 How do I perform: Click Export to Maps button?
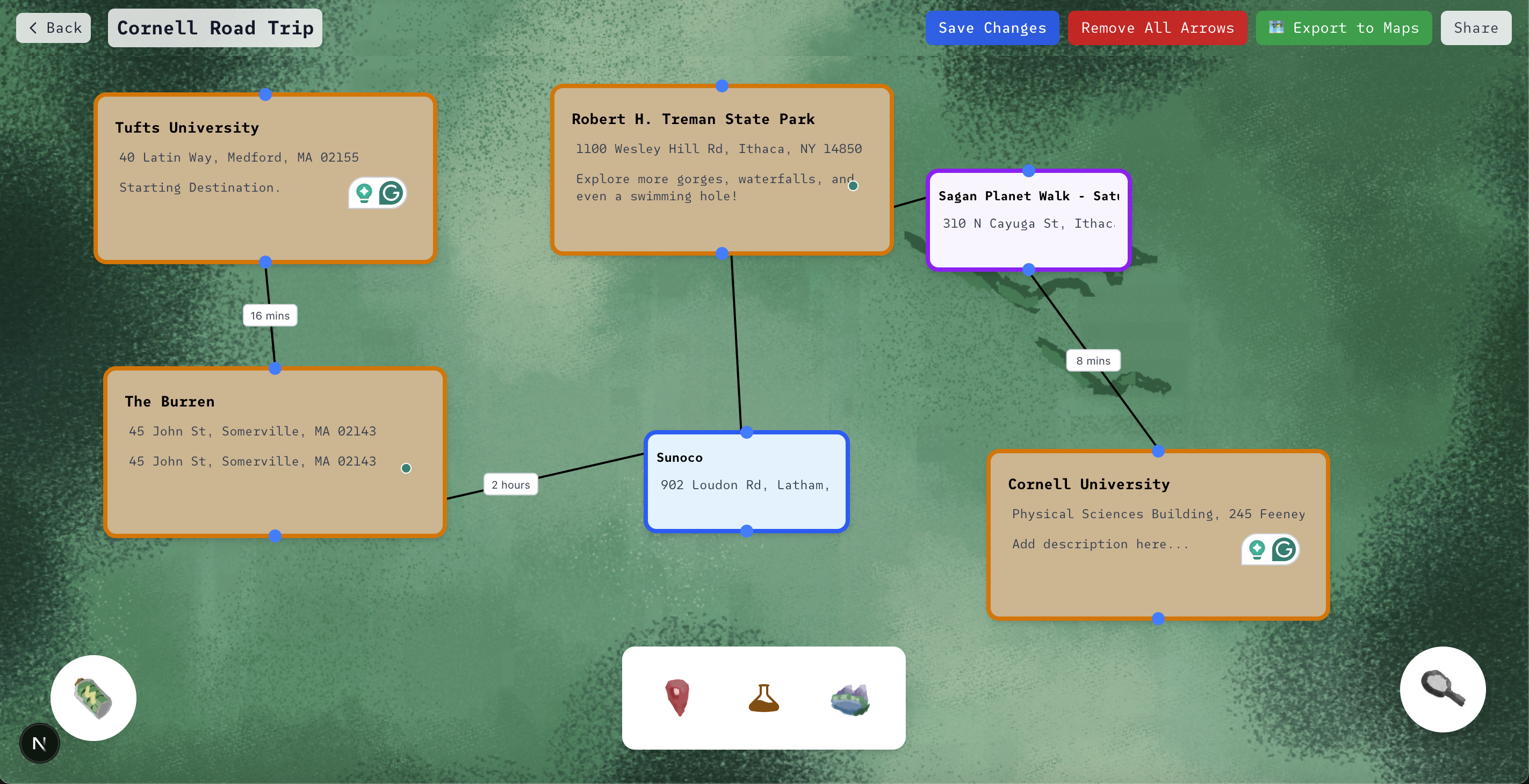(1343, 28)
